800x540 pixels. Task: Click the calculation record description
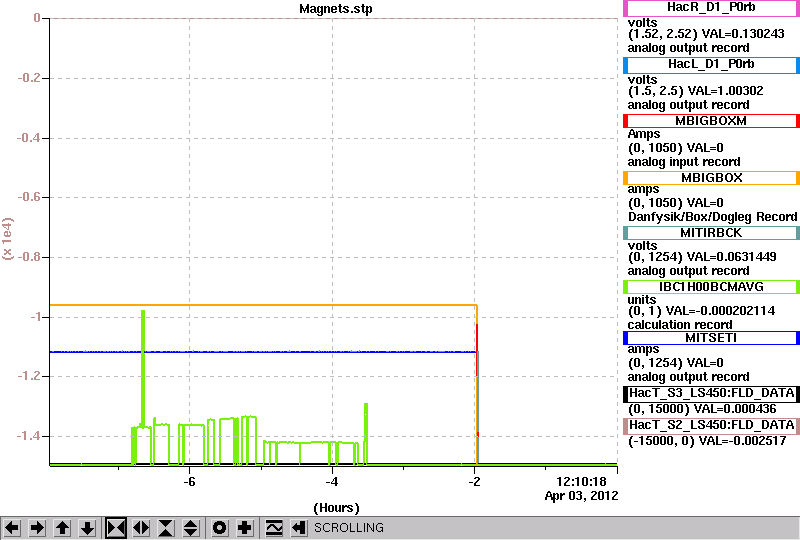[x=680, y=325]
